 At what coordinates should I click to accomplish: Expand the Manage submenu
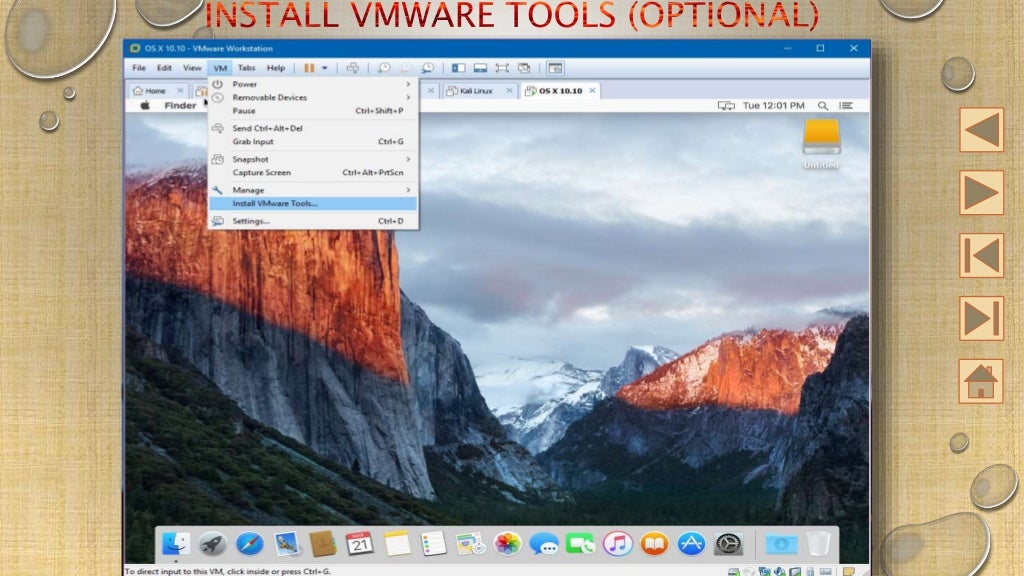313,190
